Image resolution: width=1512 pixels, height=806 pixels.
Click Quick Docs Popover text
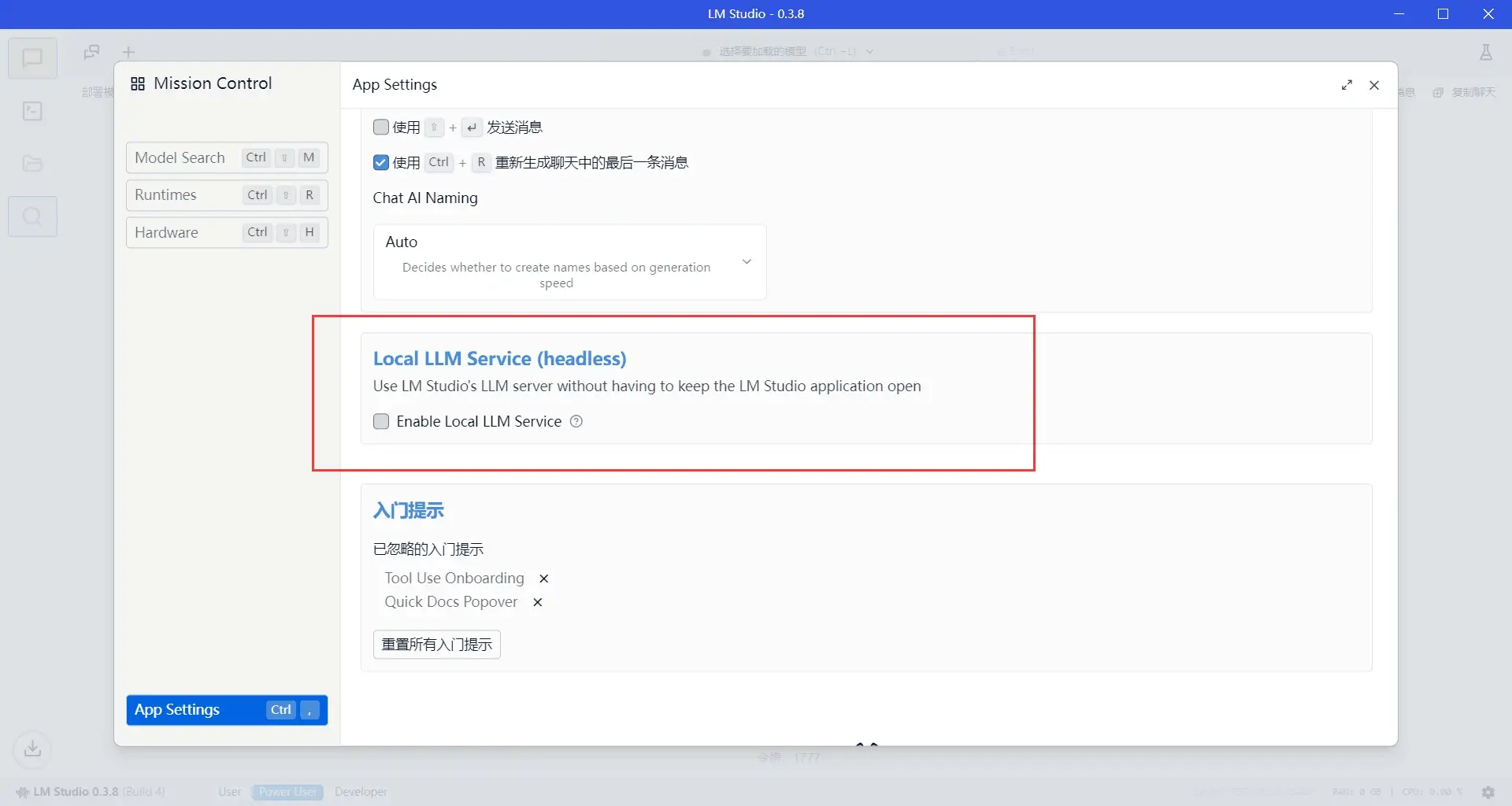click(x=451, y=602)
